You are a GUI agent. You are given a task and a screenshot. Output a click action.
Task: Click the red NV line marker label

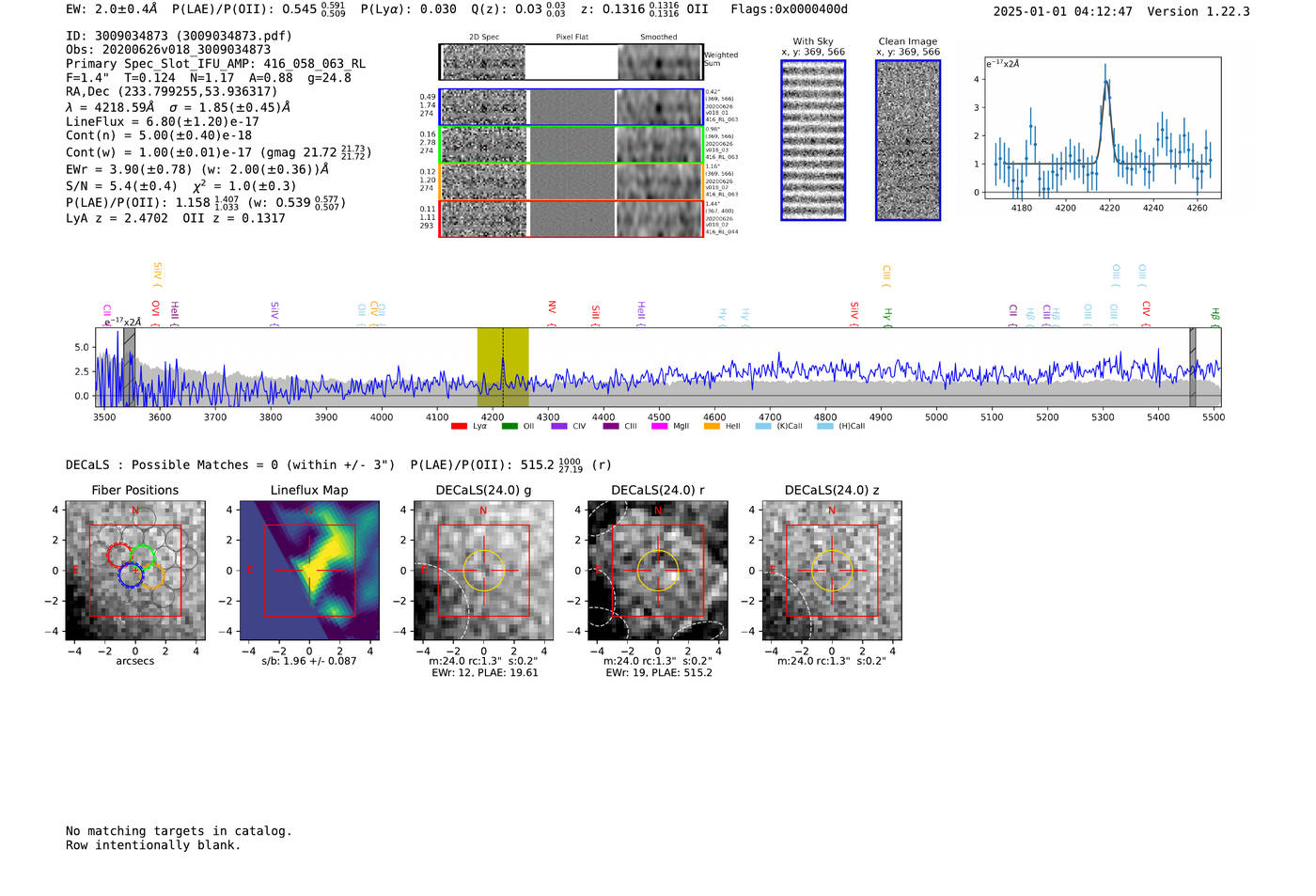click(x=552, y=307)
